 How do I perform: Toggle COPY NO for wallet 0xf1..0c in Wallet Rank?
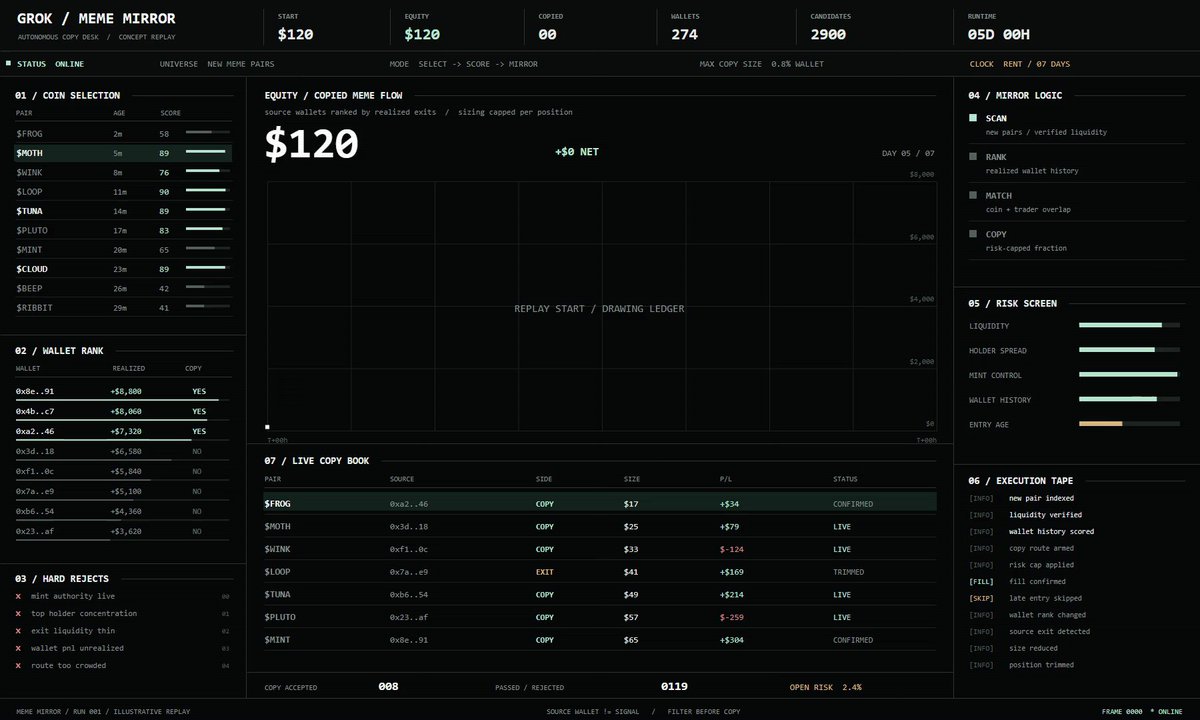pos(196,471)
